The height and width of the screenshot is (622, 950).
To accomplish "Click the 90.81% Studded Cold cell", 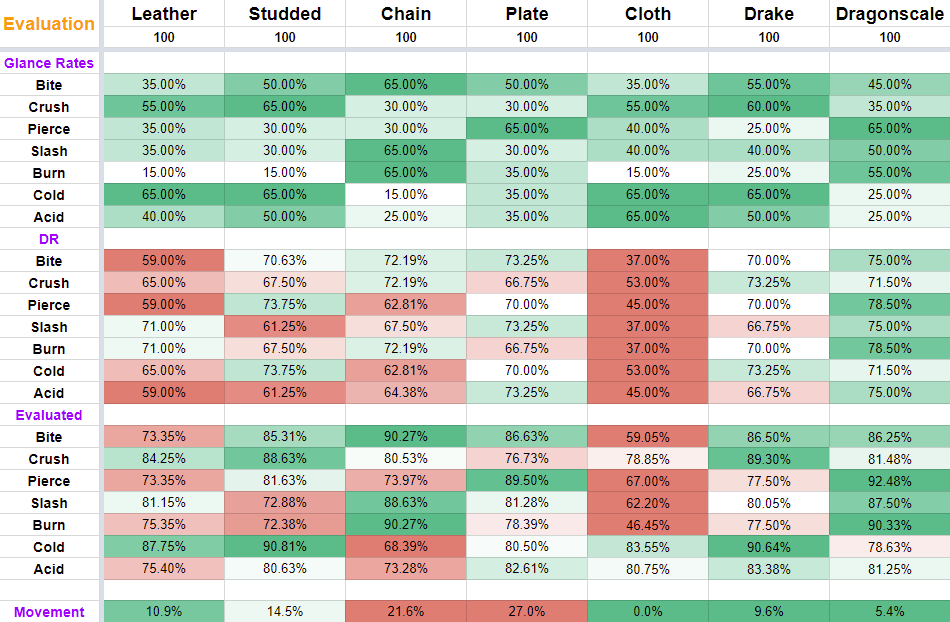I will tap(285, 547).
